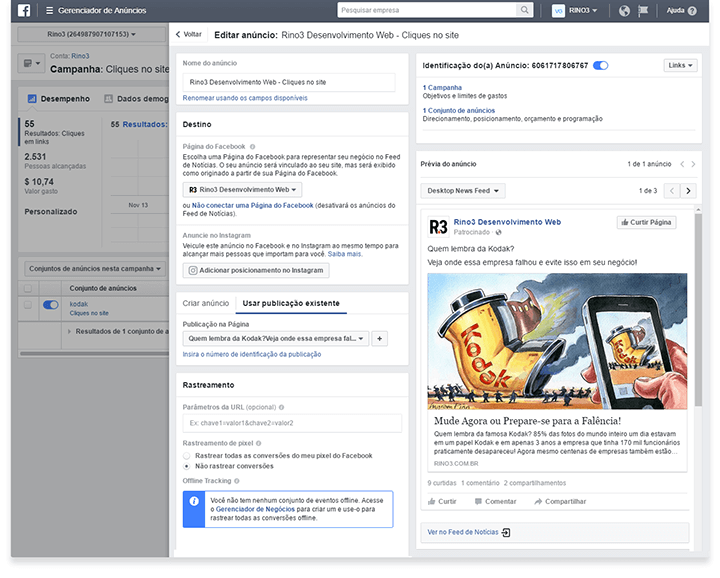Open the globe notifications icon

624,11
